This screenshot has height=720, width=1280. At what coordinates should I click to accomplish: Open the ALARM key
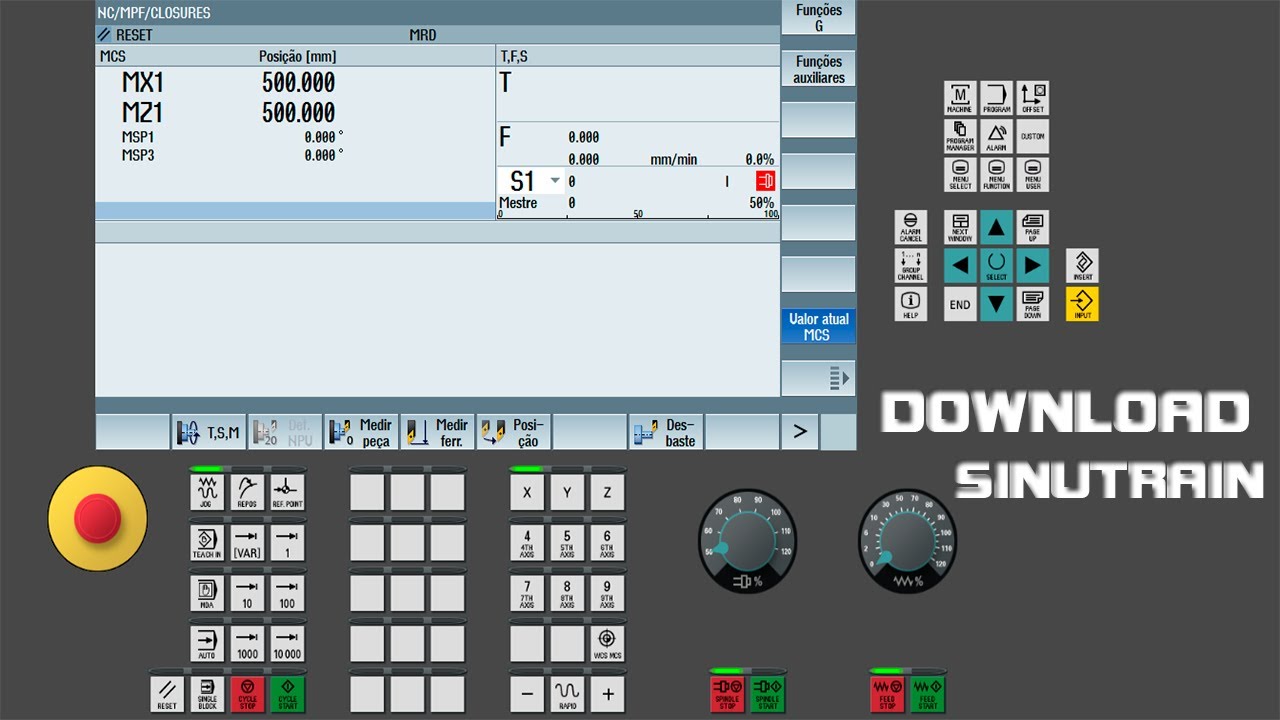click(996, 136)
